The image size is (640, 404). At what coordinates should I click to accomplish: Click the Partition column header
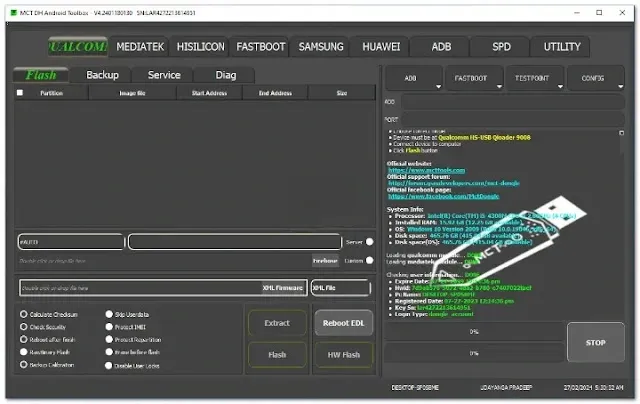(51, 93)
